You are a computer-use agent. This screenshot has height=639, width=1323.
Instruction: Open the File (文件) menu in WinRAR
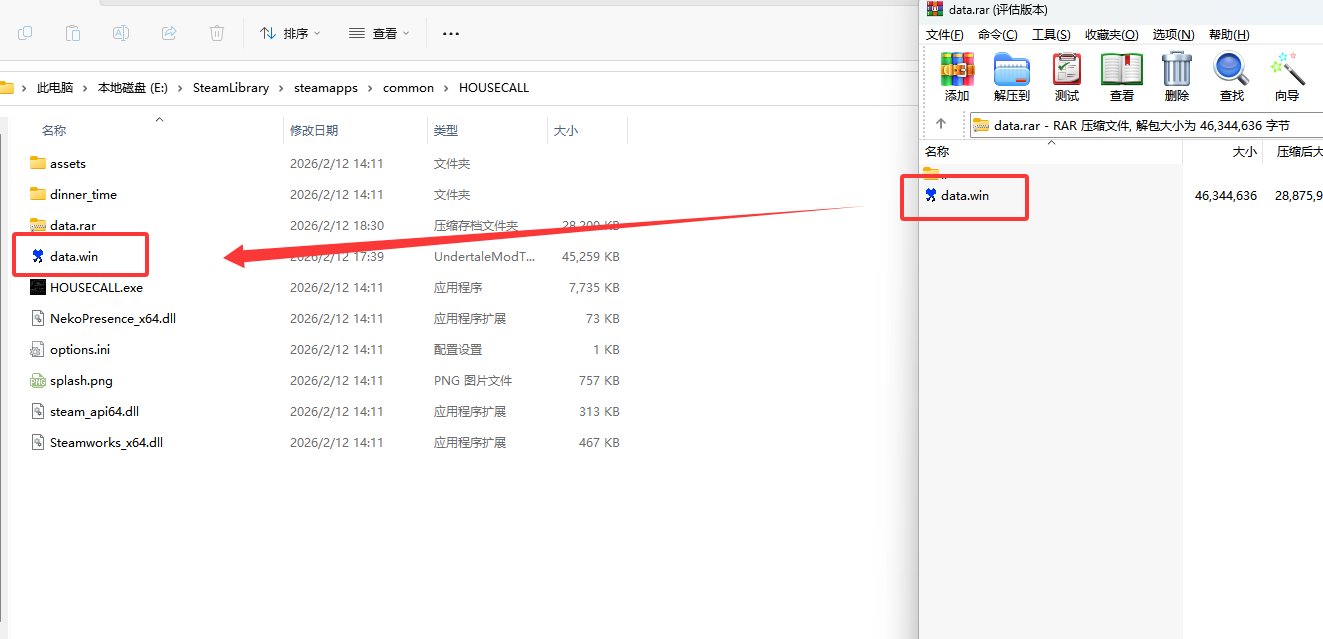point(944,35)
